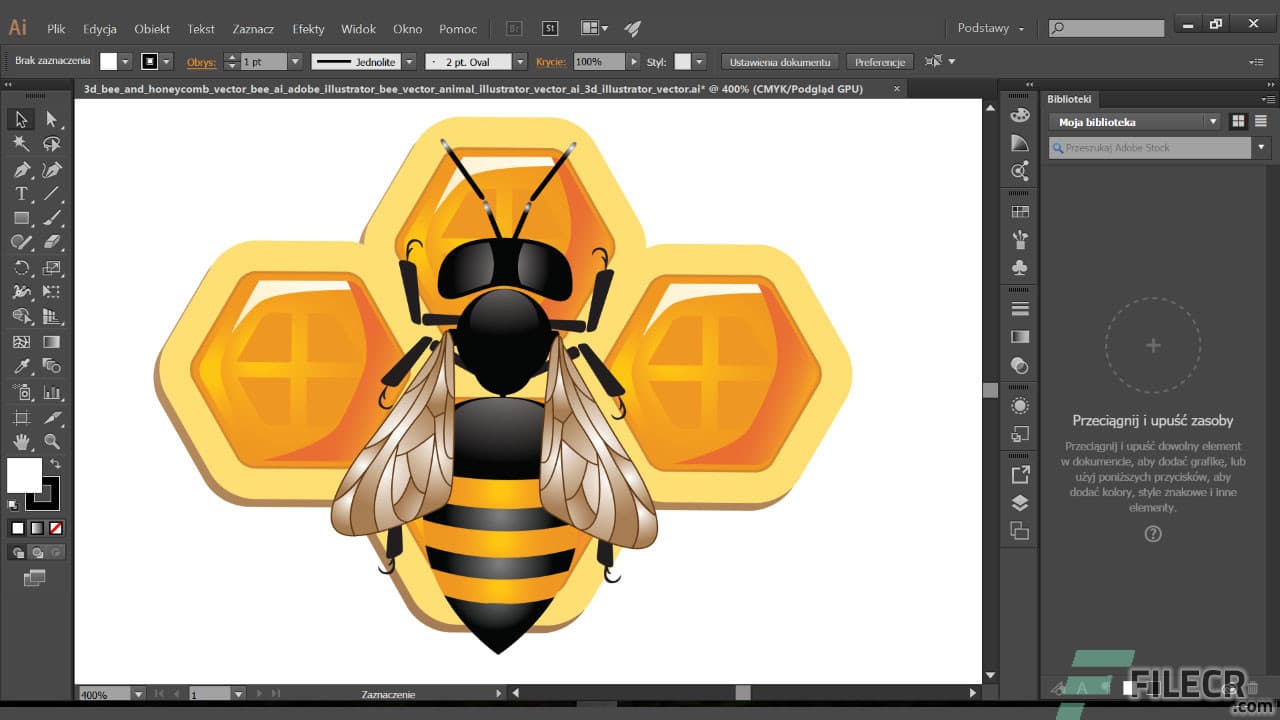Activate the Type tool

(x=22, y=194)
